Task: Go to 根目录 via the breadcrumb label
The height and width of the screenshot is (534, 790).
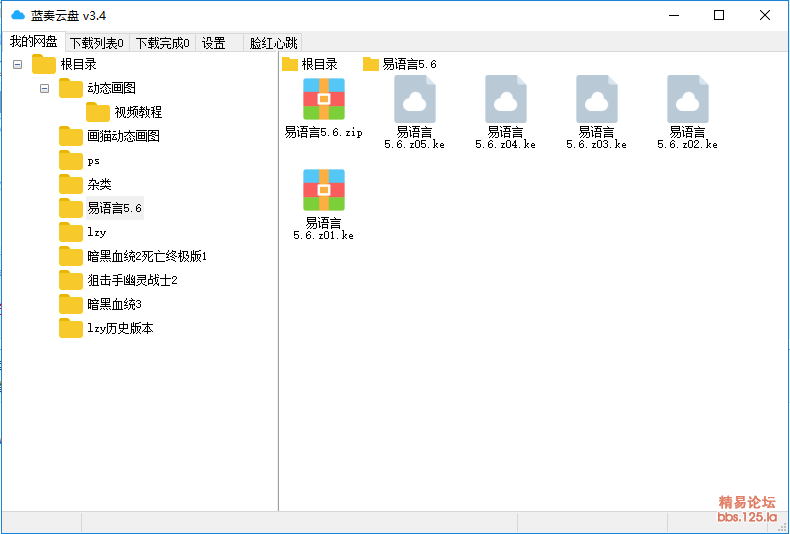Action: [319, 64]
